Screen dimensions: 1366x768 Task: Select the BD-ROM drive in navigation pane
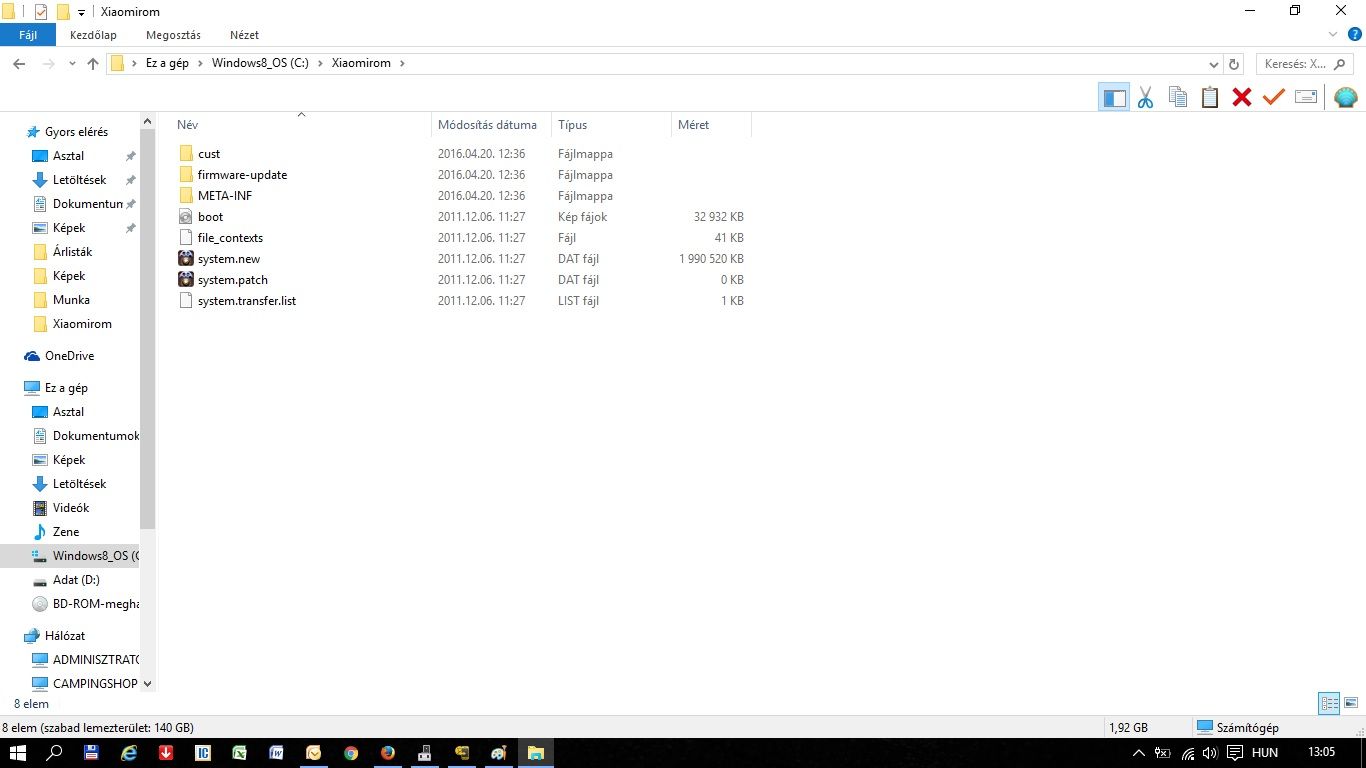(x=96, y=604)
